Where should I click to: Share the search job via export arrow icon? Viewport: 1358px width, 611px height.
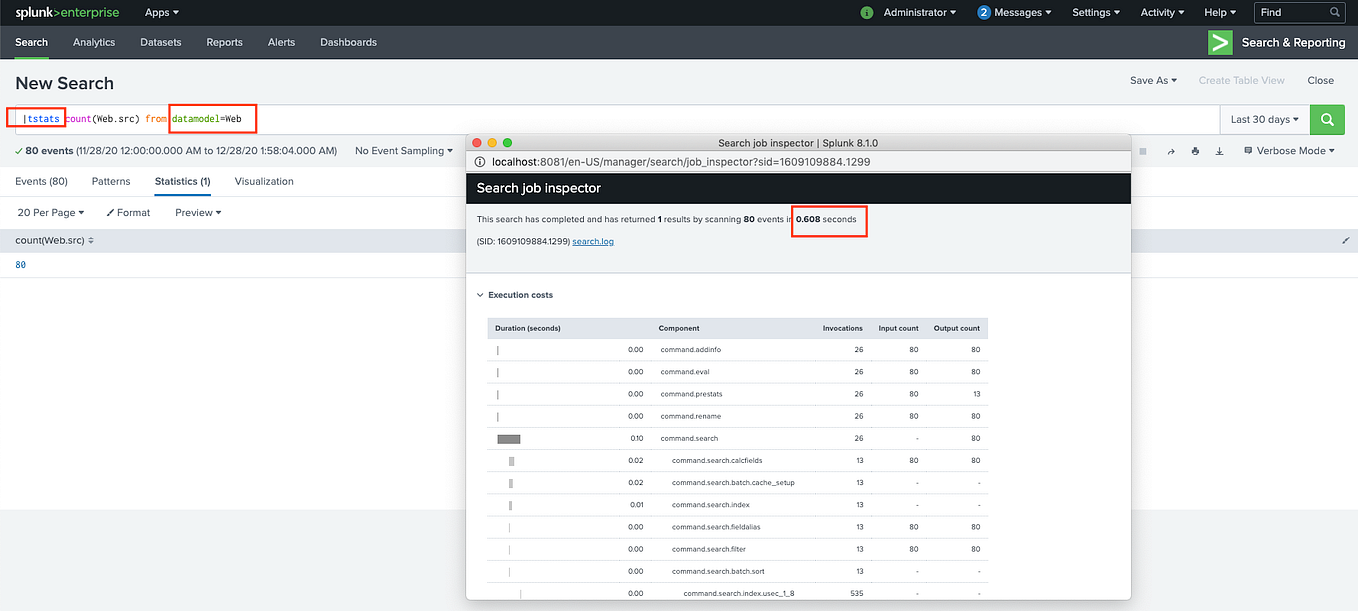[1171, 150]
